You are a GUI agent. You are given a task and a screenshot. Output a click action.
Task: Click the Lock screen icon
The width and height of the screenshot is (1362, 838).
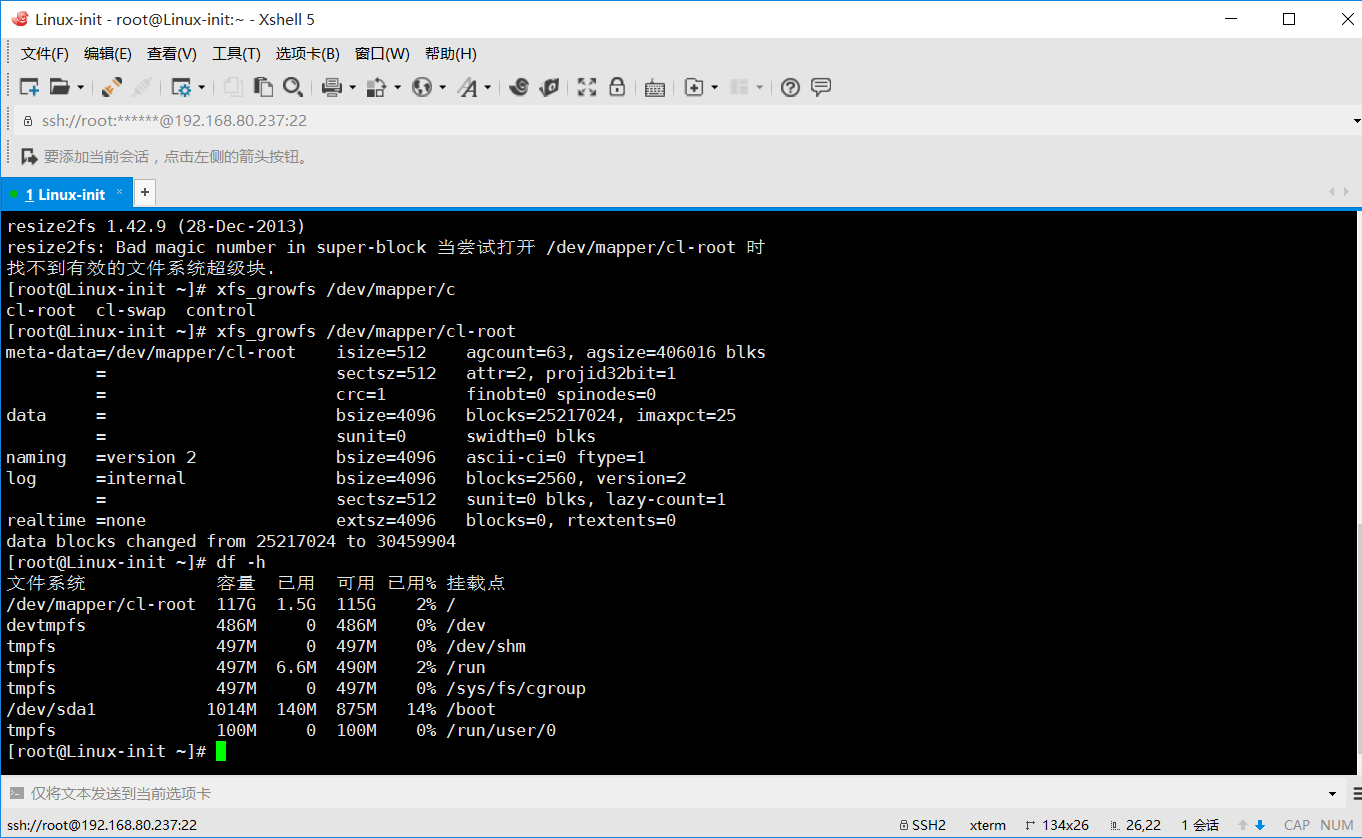[617, 87]
